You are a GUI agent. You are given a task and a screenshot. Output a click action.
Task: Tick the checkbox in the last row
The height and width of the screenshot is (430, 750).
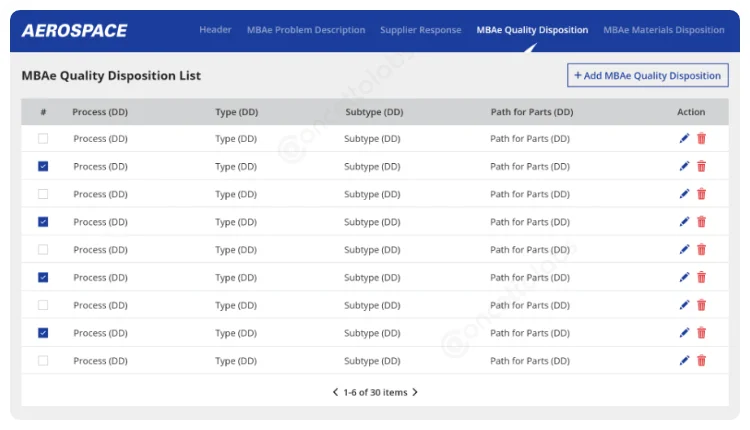tap(43, 361)
